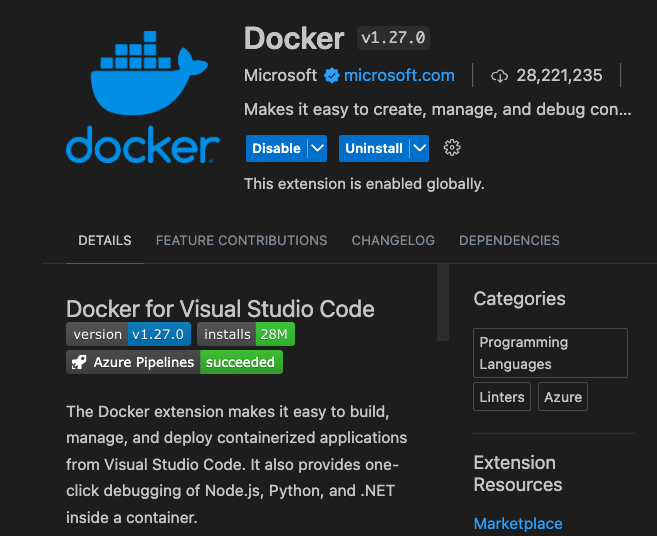
Task: Click the Docker whale logo image
Action: coord(142,97)
